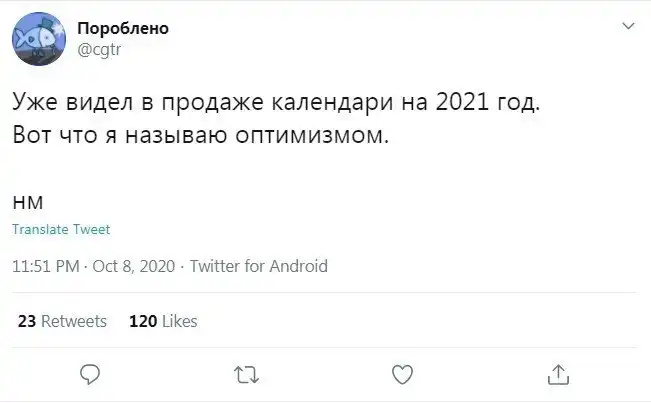This screenshot has width=651, height=403.
Task: Retweet this tweet using the arrows icon
Action: (x=245, y=375)
